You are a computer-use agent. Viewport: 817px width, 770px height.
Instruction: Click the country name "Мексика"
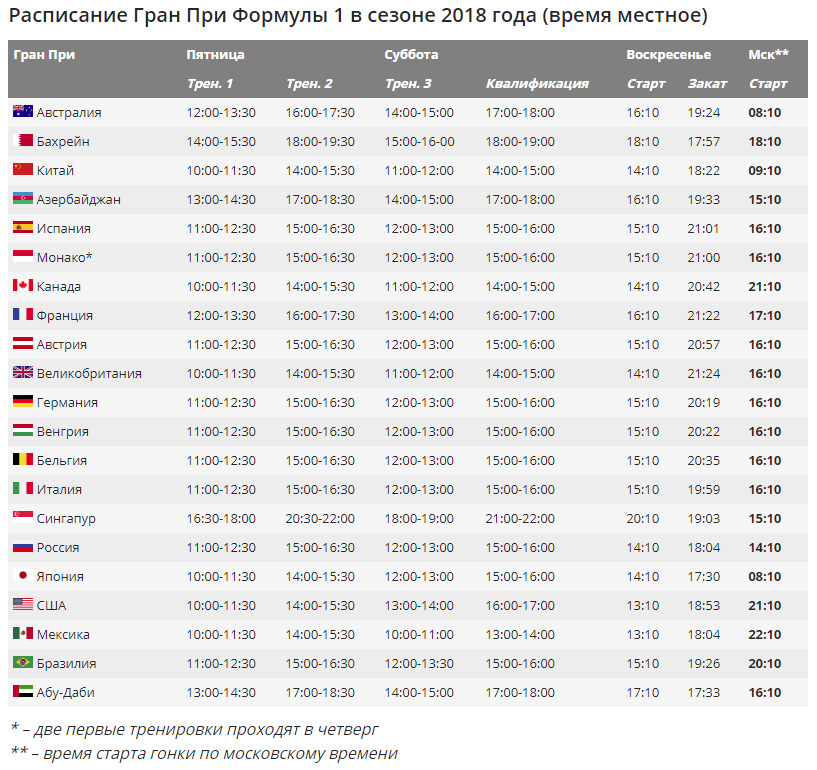[x=63, y=635]
